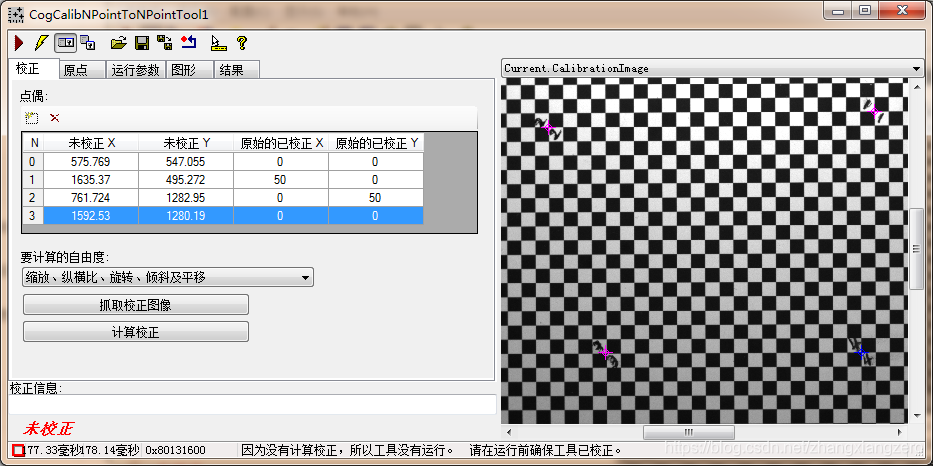Click cell value 1282.95

coord(186,198)
